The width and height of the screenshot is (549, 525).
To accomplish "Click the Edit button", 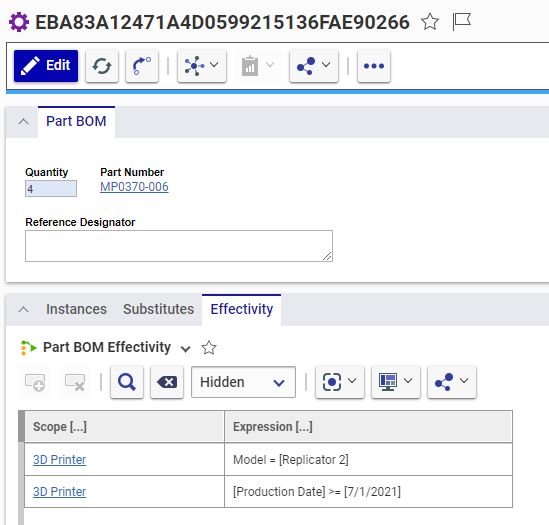I will [46, 65].
